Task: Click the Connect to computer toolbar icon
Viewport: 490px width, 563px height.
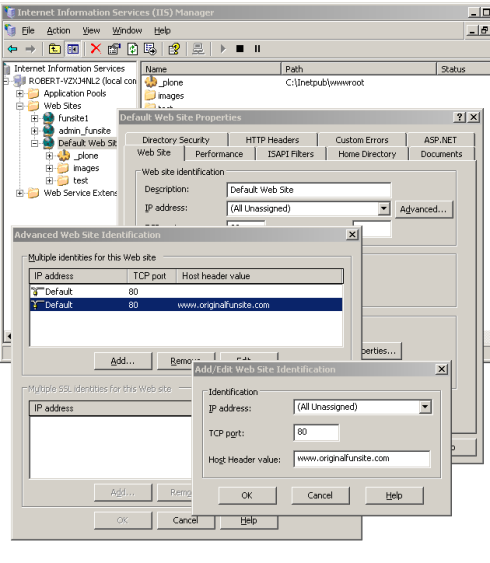Action: [198, 49]
